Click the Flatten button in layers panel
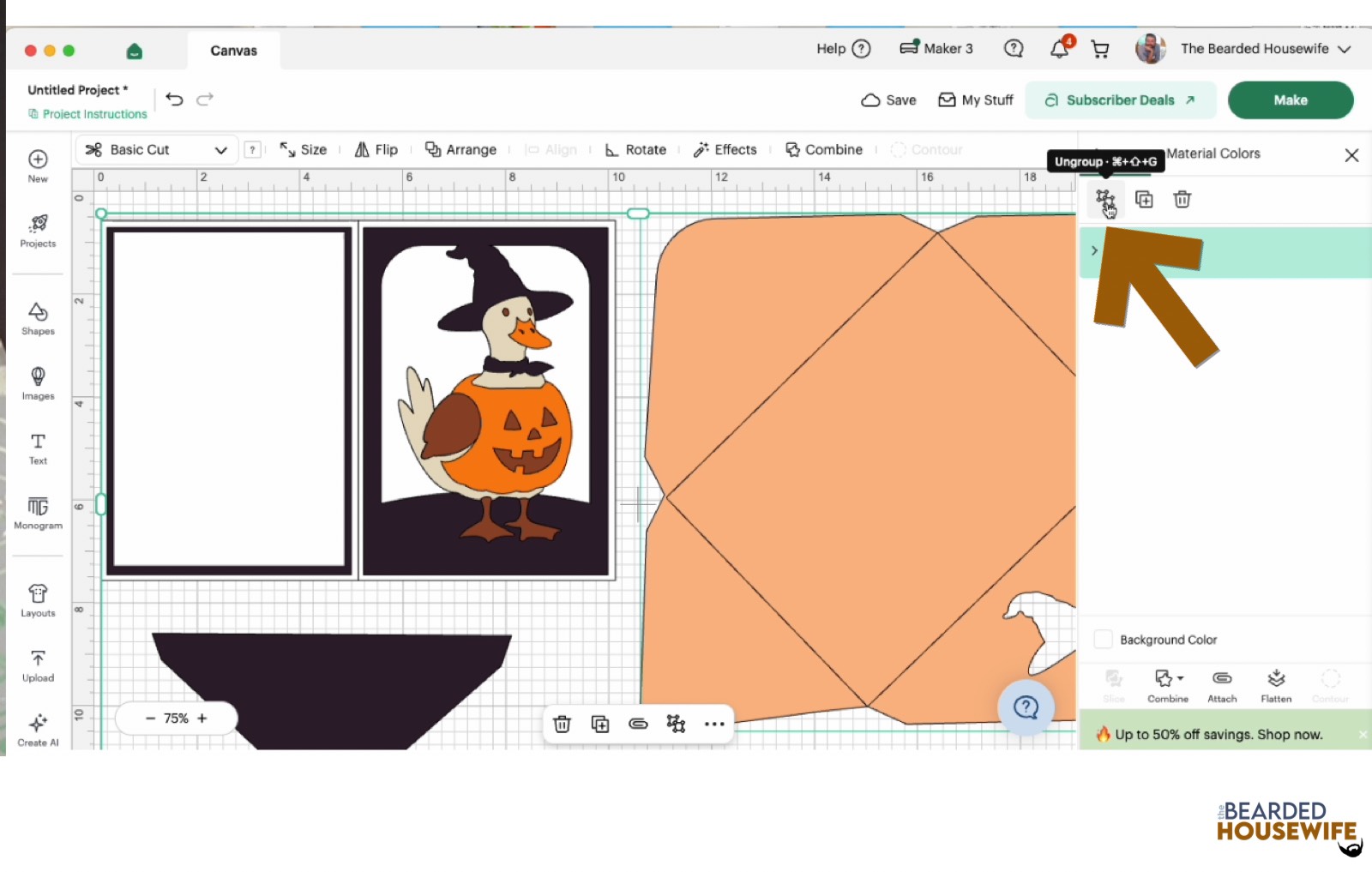The height and width of the screenshot is (872, 1372). 1276,686
